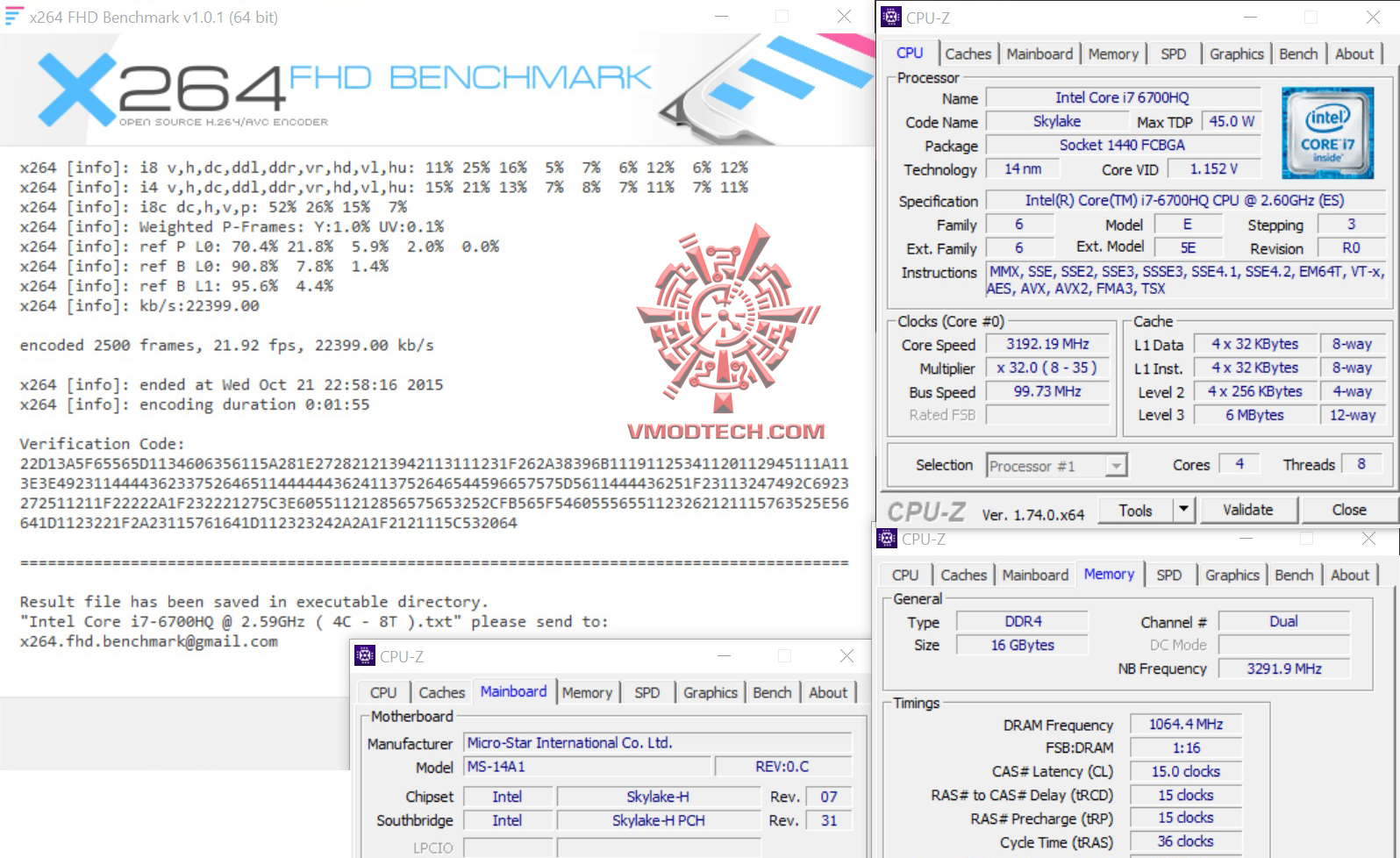1400x858 pixels.
Task: Open About tab in Mainboard CPU-Z window
Action: [828, 693]
